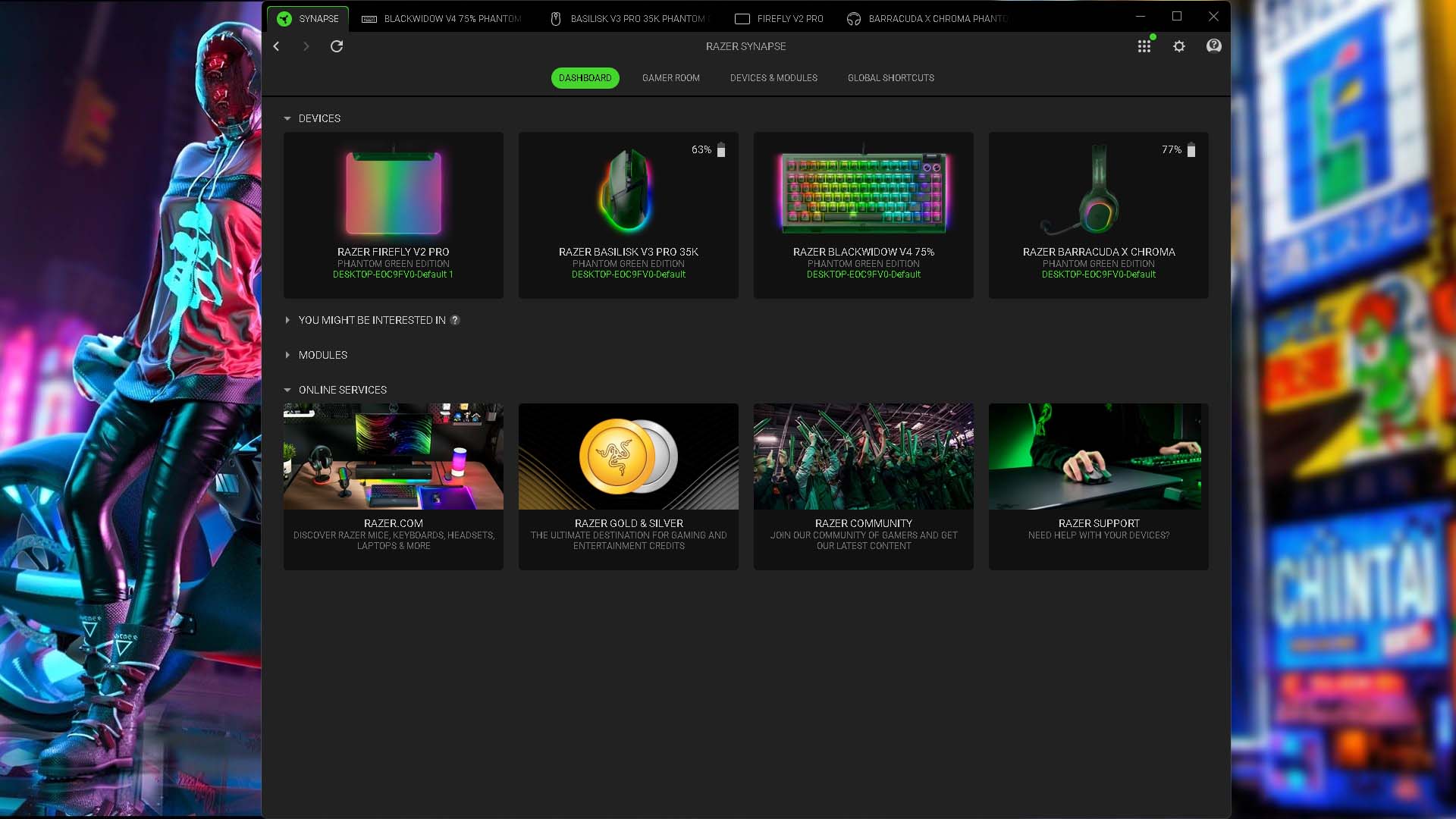Expand the Modules section
The height and width of the screenshot is (819, 1456).
[x=287, y=355]
